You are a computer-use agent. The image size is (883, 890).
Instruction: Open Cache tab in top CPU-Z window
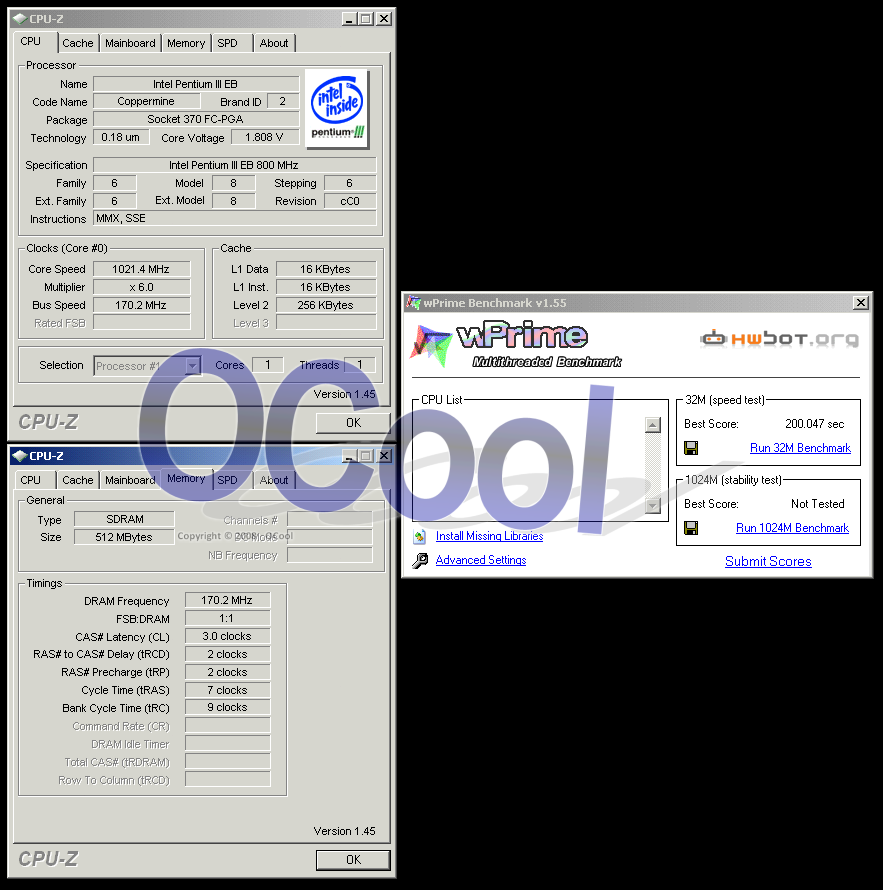pos(78,43)
